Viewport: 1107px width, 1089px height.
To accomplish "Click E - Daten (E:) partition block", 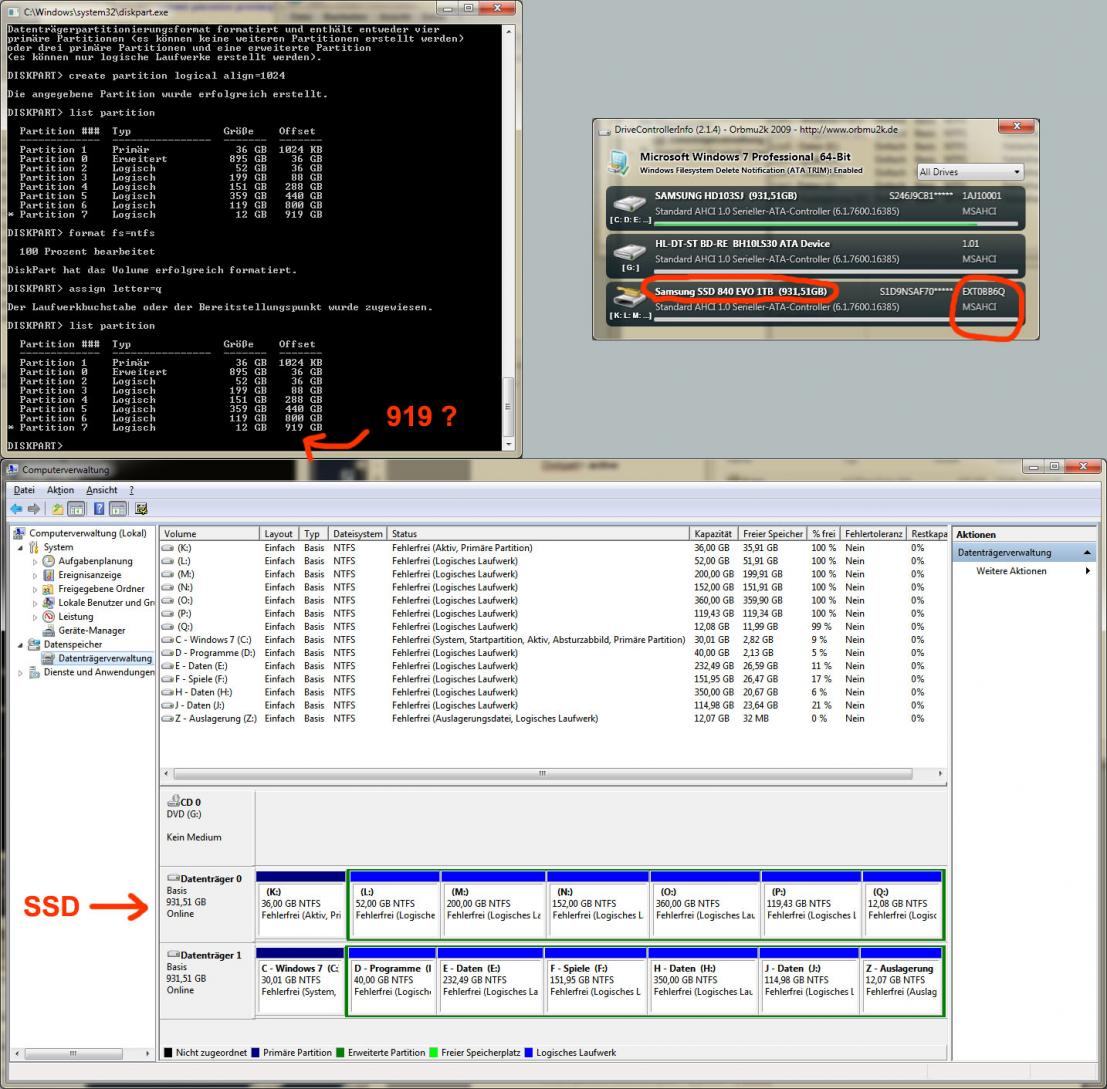I will 489,980.
